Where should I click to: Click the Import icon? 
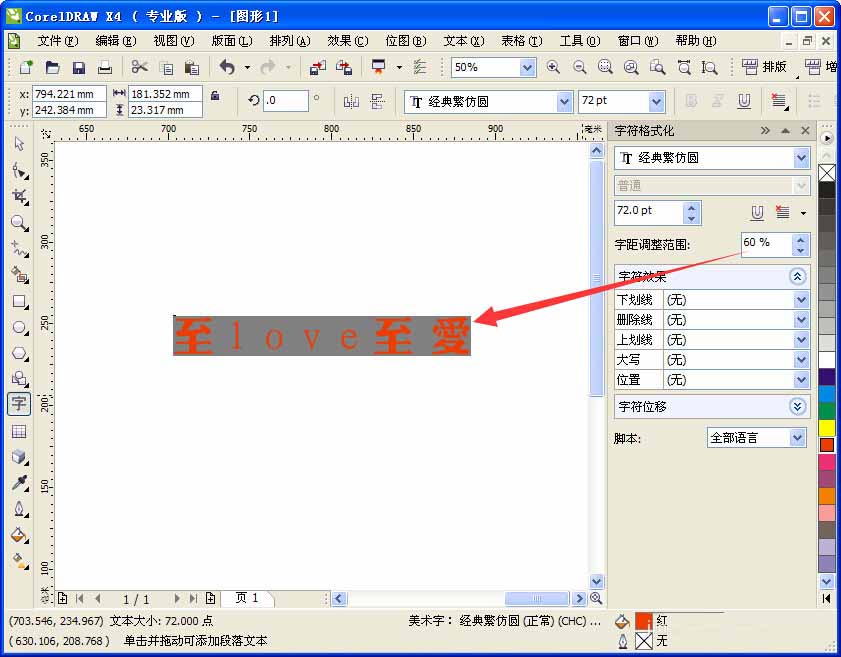pyautogui.click(x=318, y=67)
